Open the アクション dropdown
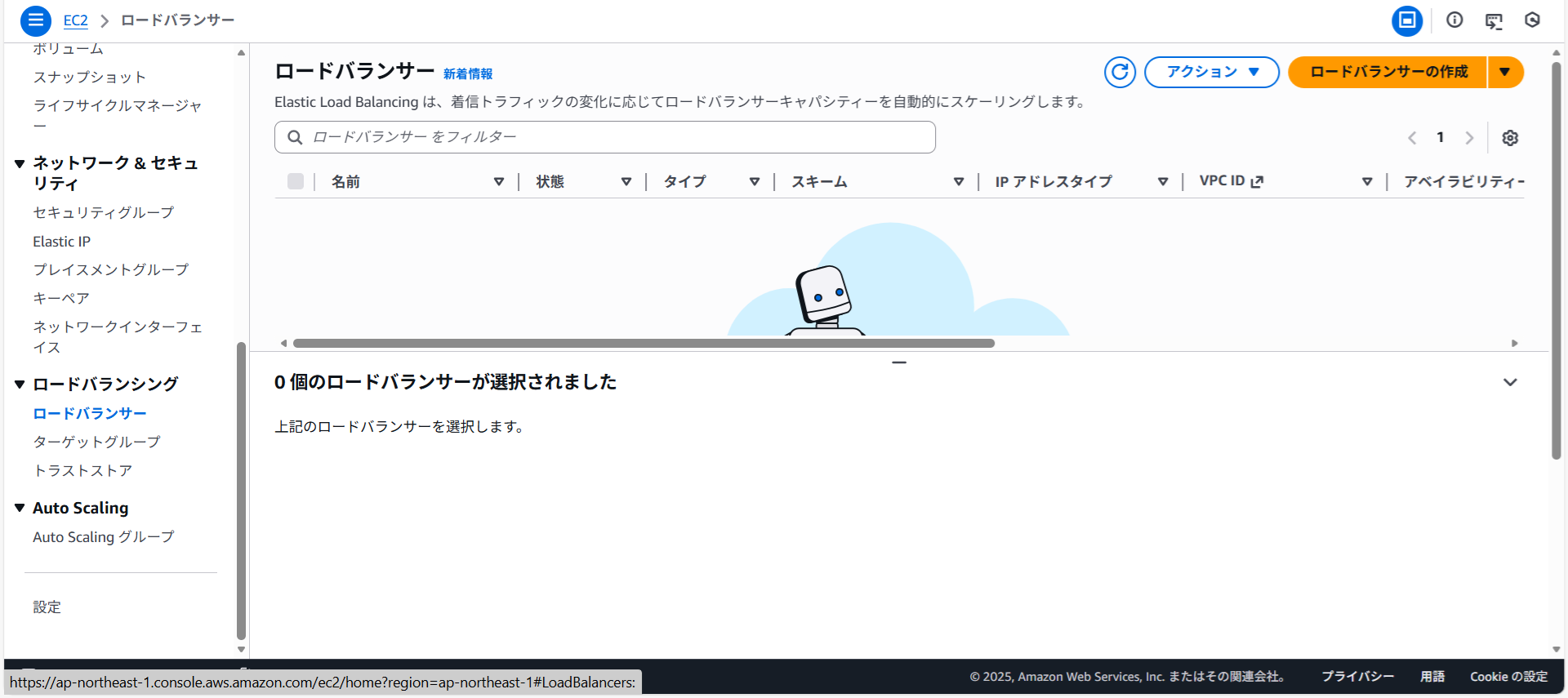The height and width of the screenshot is (698, 1568). 1211,72
